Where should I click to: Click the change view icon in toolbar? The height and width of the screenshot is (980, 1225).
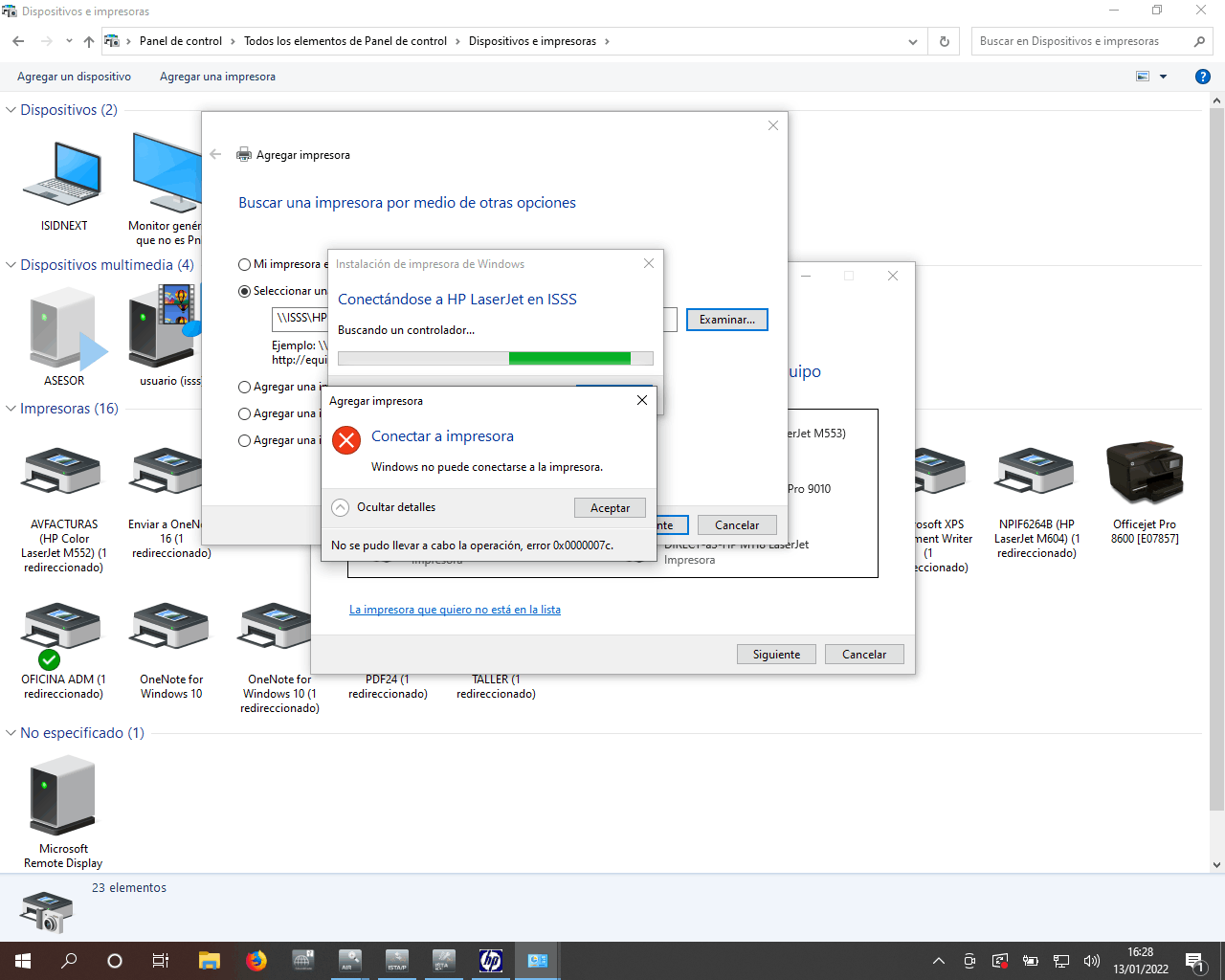(1143, 77)
